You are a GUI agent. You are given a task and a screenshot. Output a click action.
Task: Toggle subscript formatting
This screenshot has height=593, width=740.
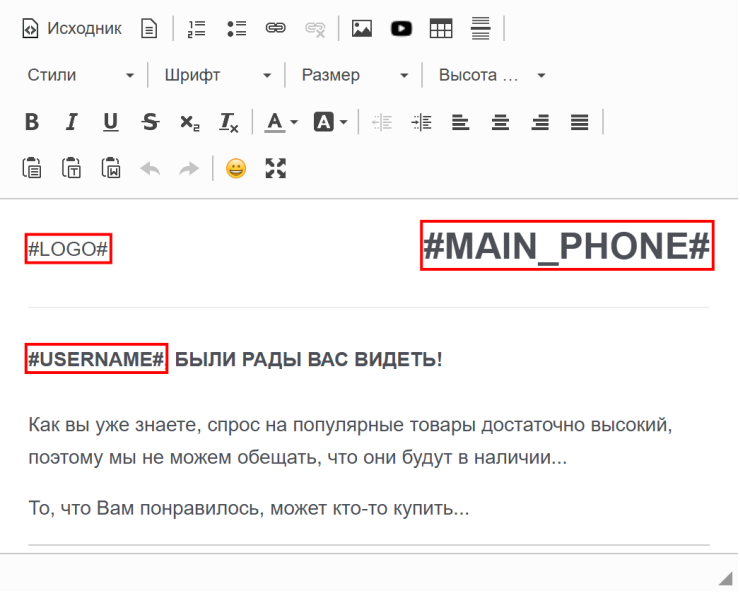(x=190, y=122)
